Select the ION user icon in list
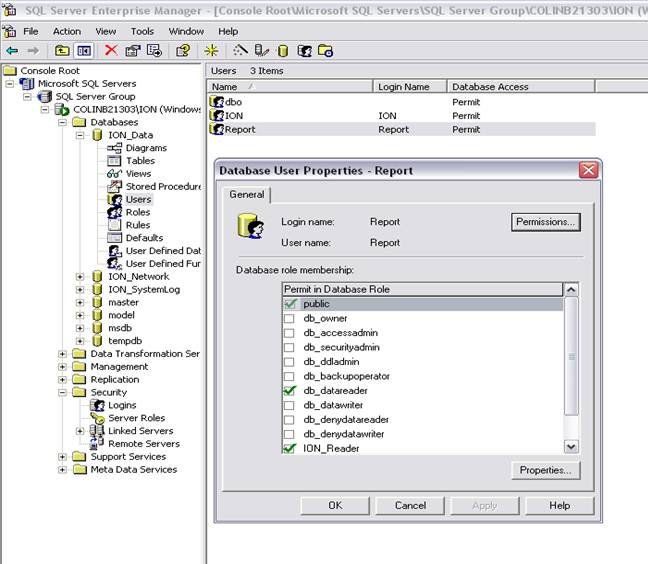 (216, 115)
